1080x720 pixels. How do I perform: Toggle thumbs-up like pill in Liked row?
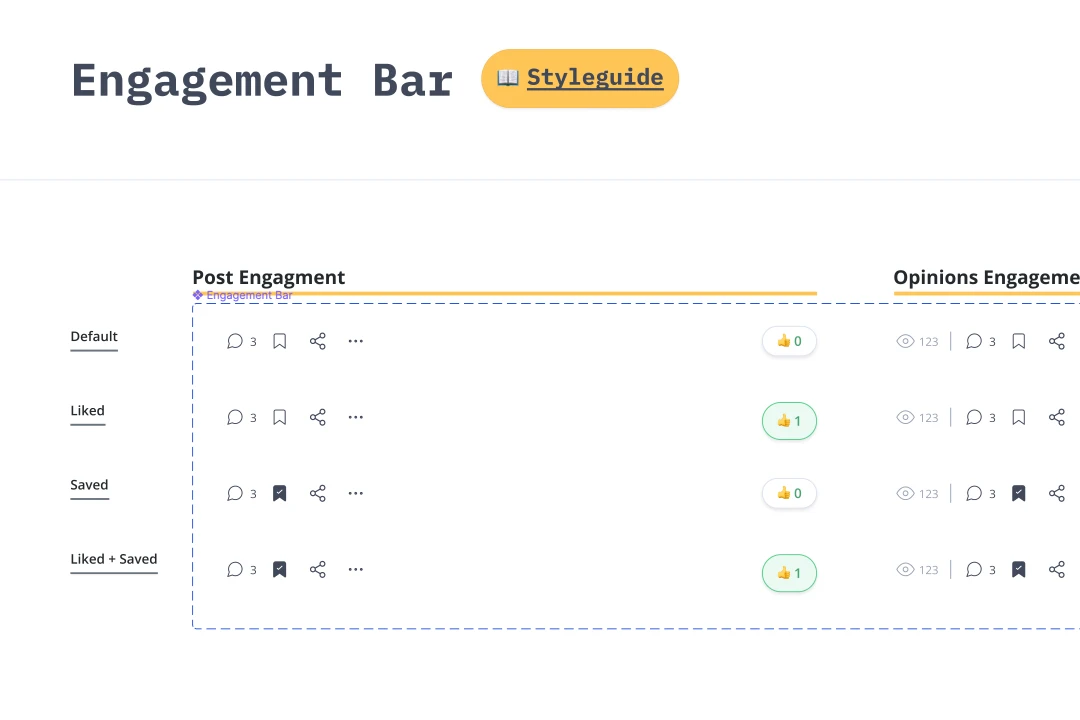(789, 421)
